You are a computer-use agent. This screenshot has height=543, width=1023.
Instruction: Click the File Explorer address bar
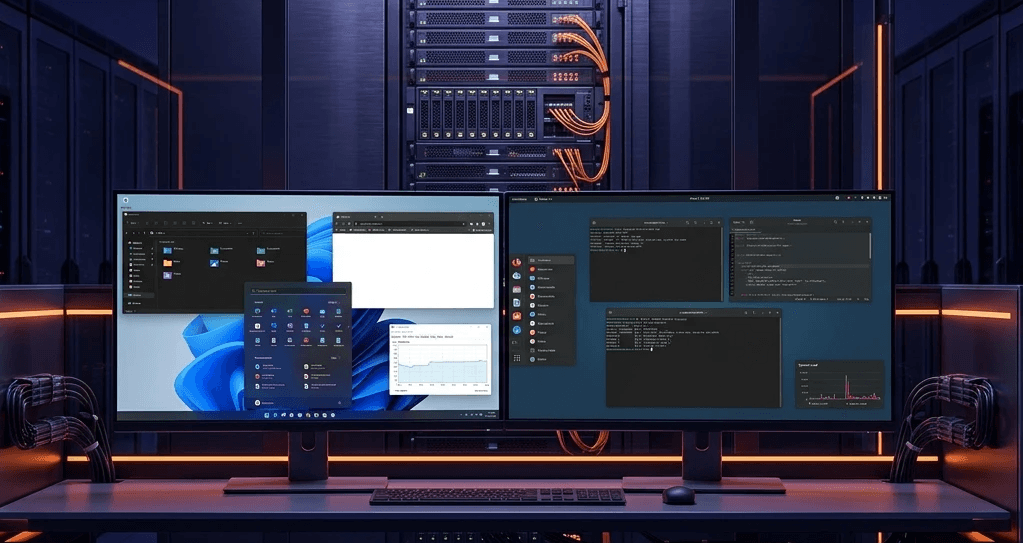(x=203, y=233)
